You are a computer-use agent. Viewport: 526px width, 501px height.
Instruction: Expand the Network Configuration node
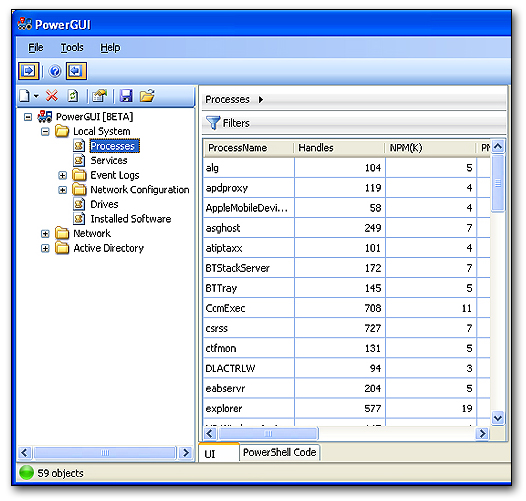62,190
